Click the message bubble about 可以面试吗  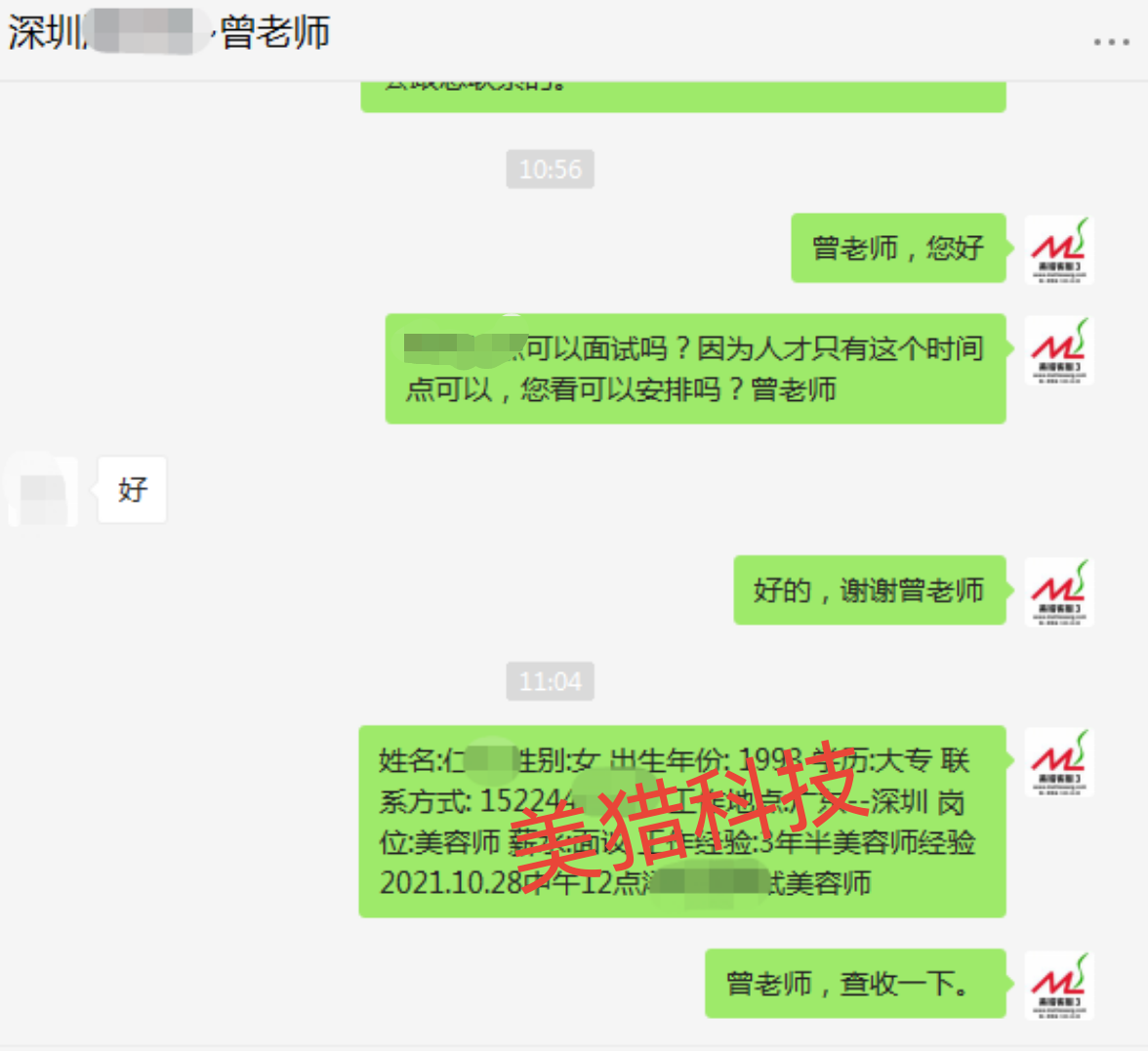click(x=695, y=369)
